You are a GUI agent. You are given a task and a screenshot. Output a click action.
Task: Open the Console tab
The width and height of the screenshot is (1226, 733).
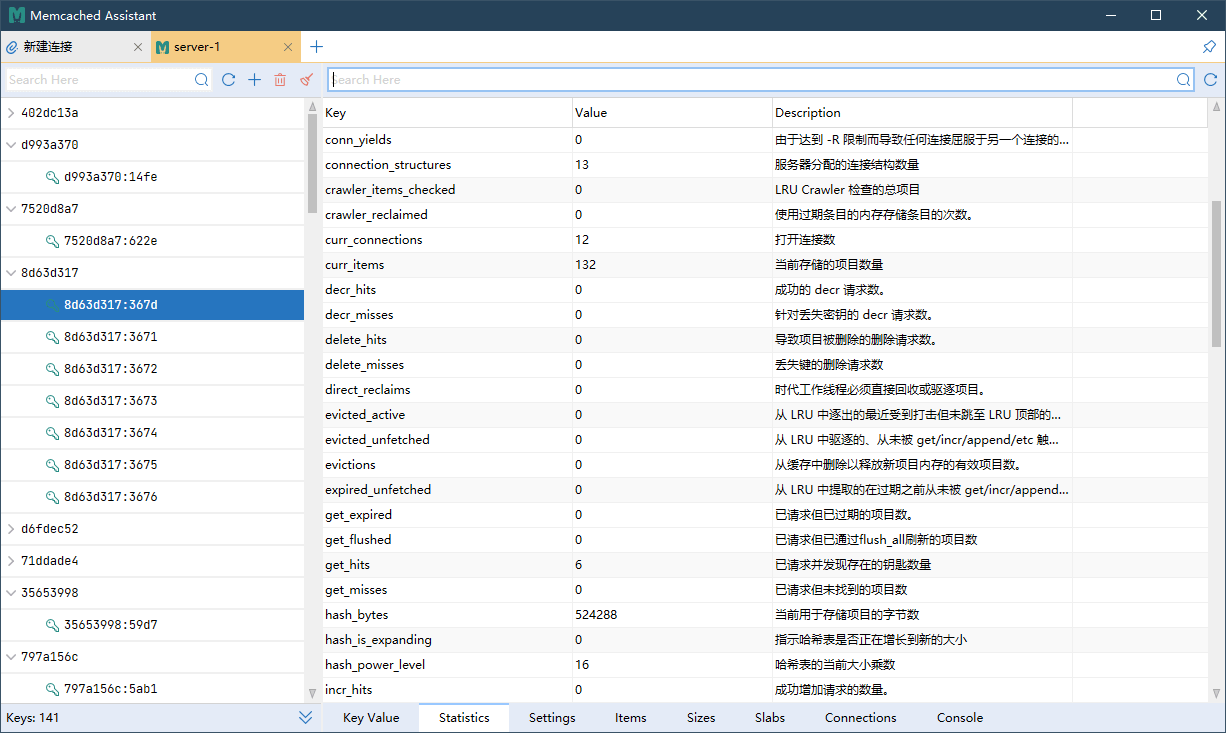pos(960,718)
